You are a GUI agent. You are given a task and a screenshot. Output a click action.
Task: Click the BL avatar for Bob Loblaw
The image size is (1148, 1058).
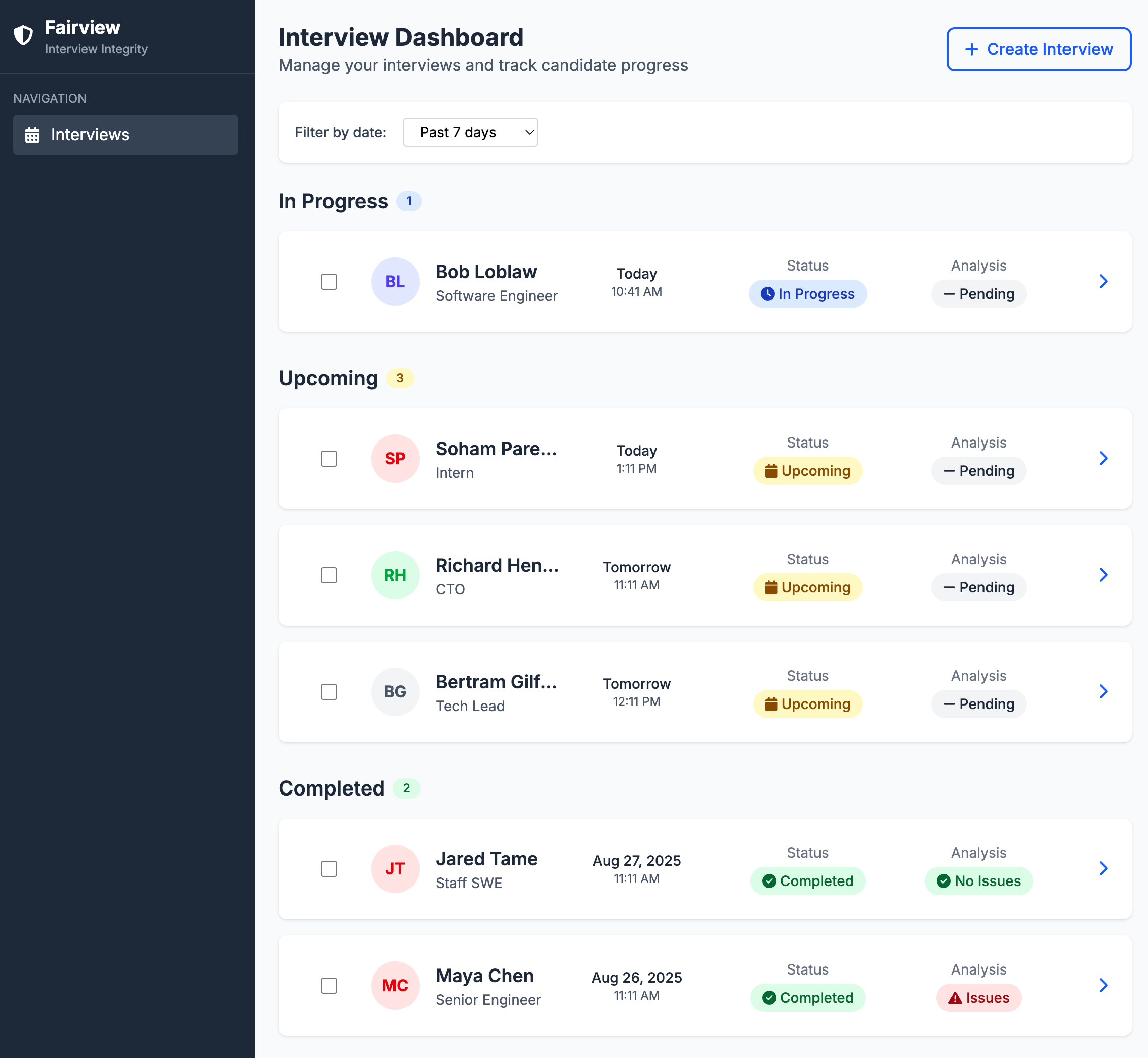[x=395, y=281]
